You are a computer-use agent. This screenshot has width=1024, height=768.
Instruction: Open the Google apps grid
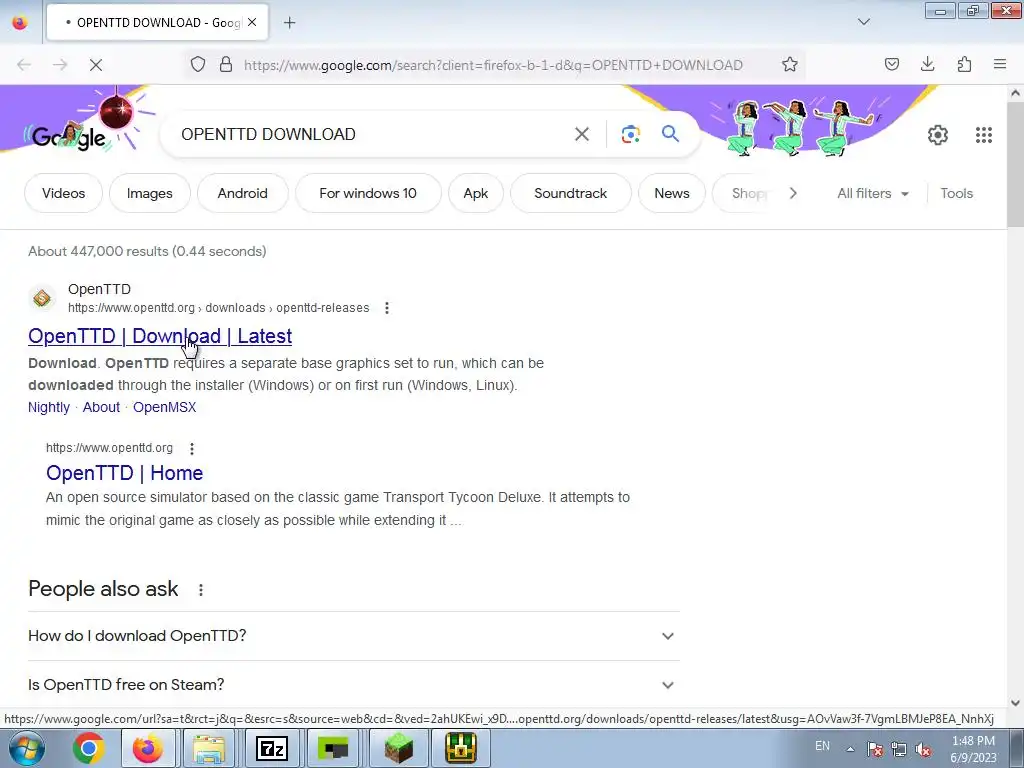(x=984, y=135)
